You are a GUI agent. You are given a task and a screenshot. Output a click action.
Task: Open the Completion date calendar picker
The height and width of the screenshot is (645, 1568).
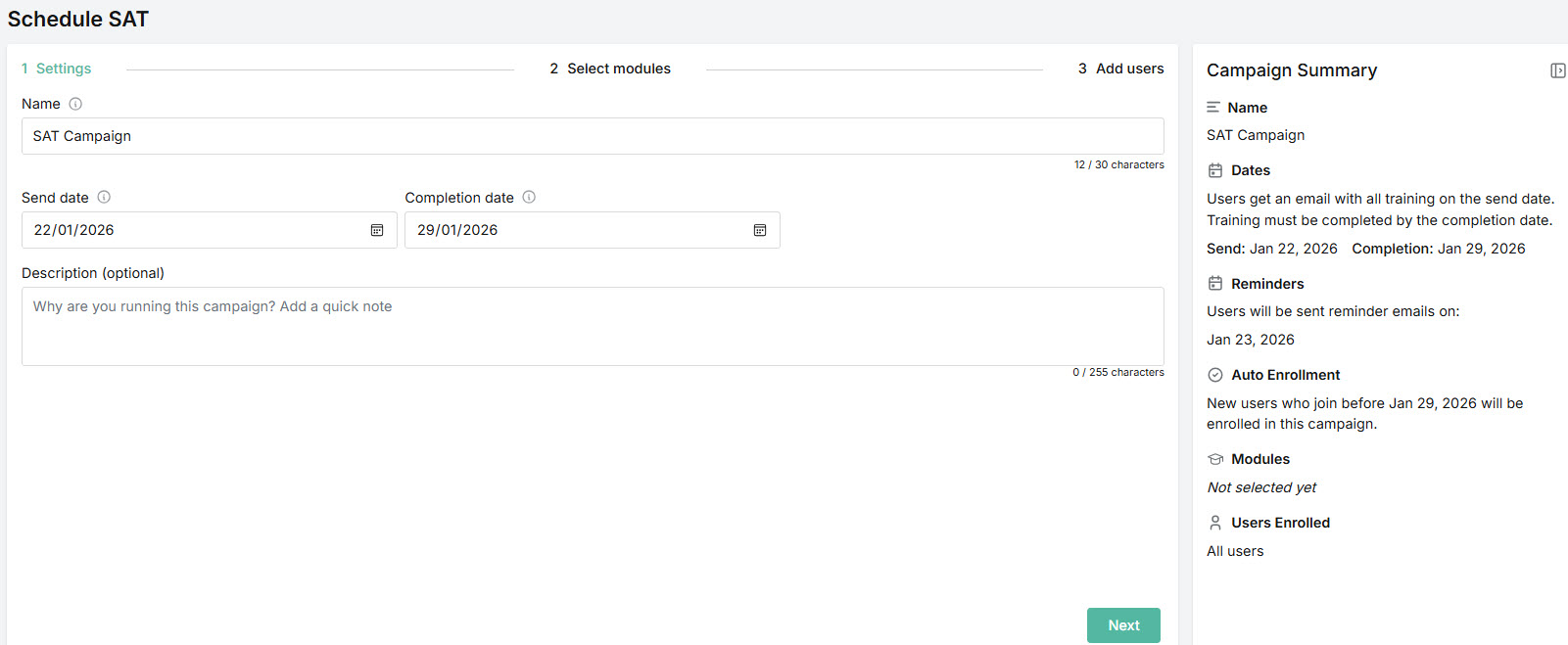pos(760,230)
